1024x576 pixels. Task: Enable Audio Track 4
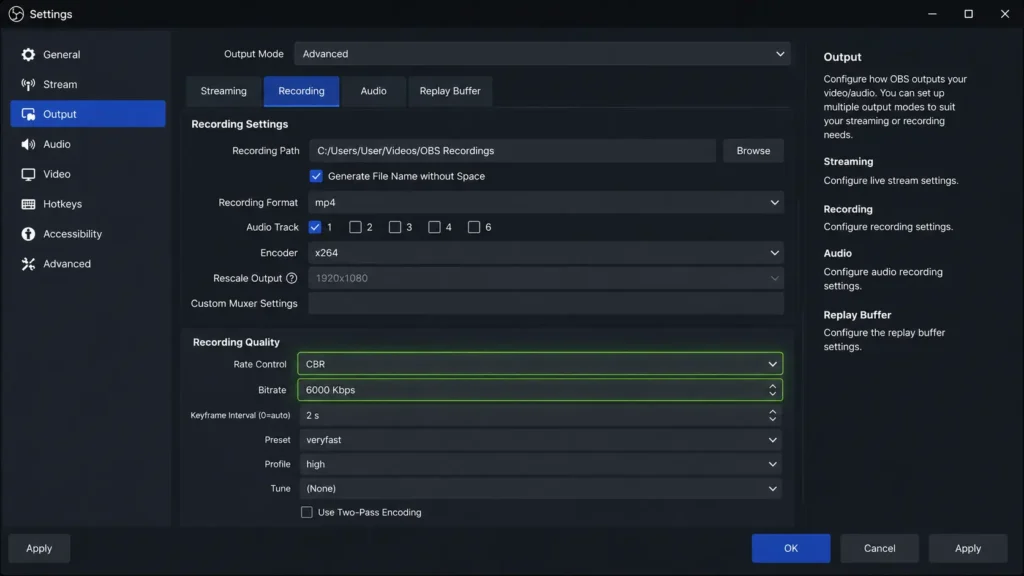[434, 227]
